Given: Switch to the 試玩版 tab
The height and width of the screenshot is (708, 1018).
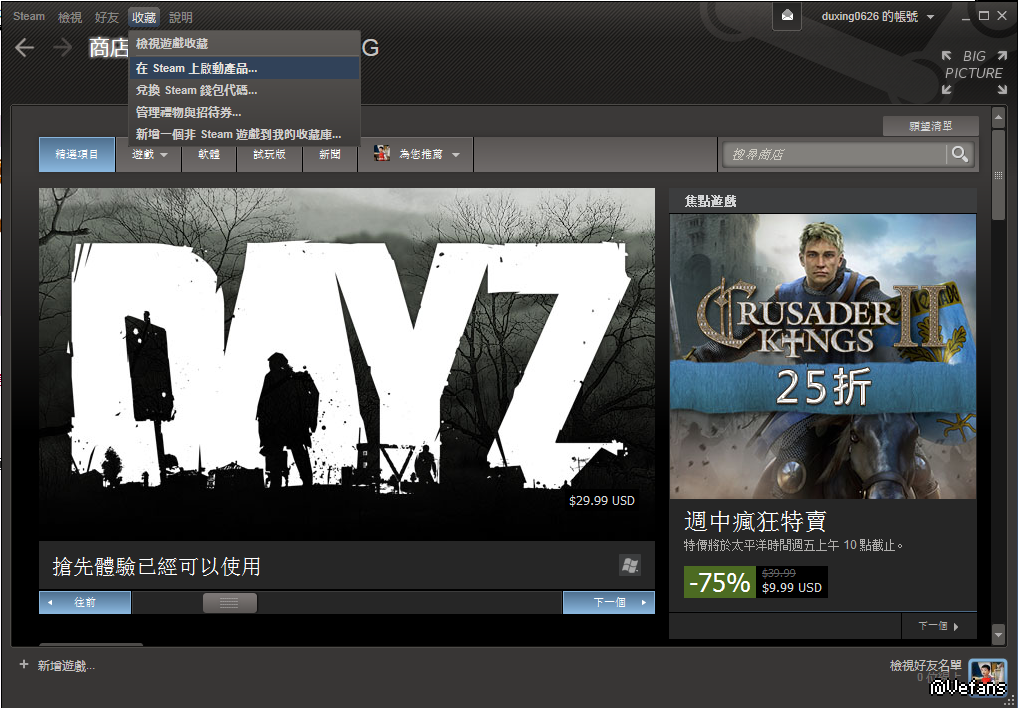Looking at the screenshot, I should coord(269,154).
